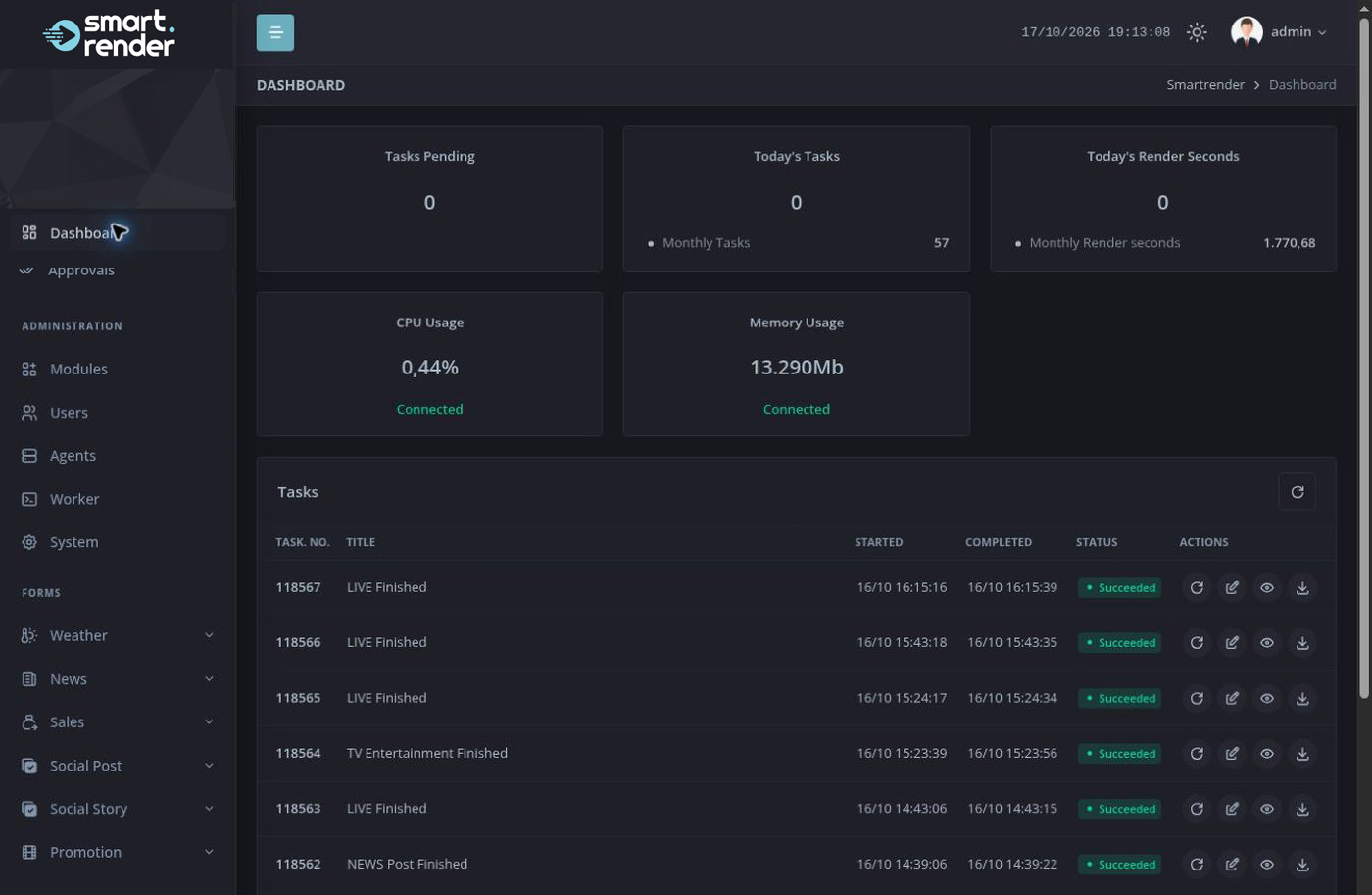
Task: Expand the Weather forms menu
Action: pos(118,636)
